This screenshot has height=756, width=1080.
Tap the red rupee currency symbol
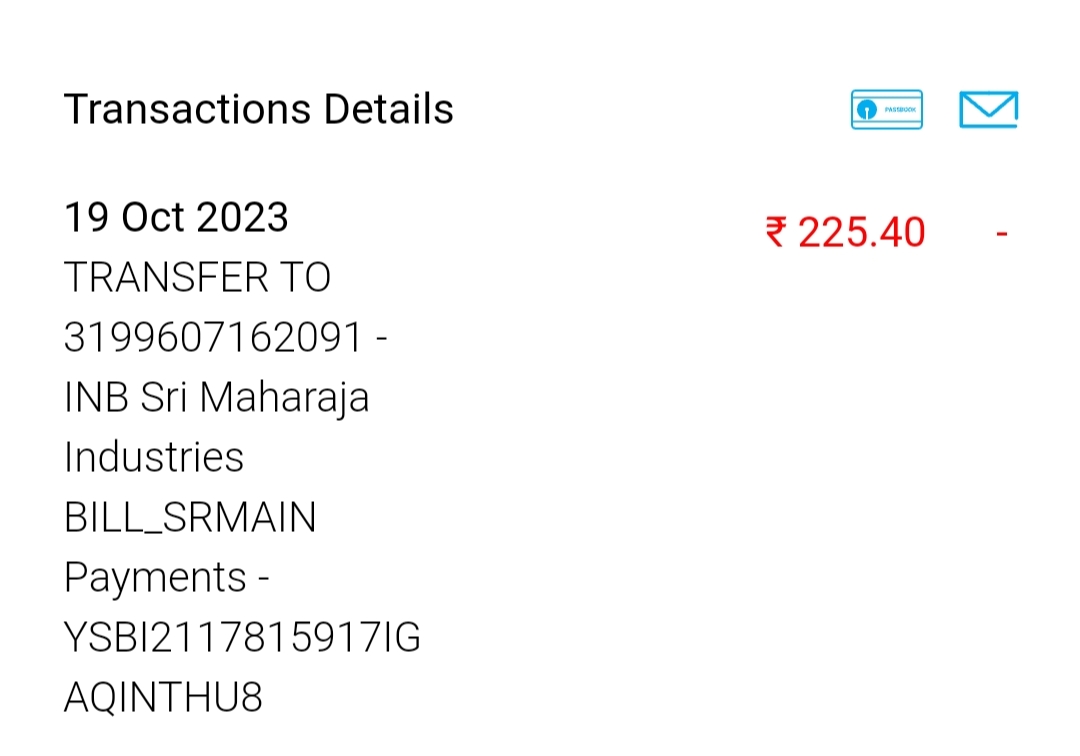click(777, 231)
